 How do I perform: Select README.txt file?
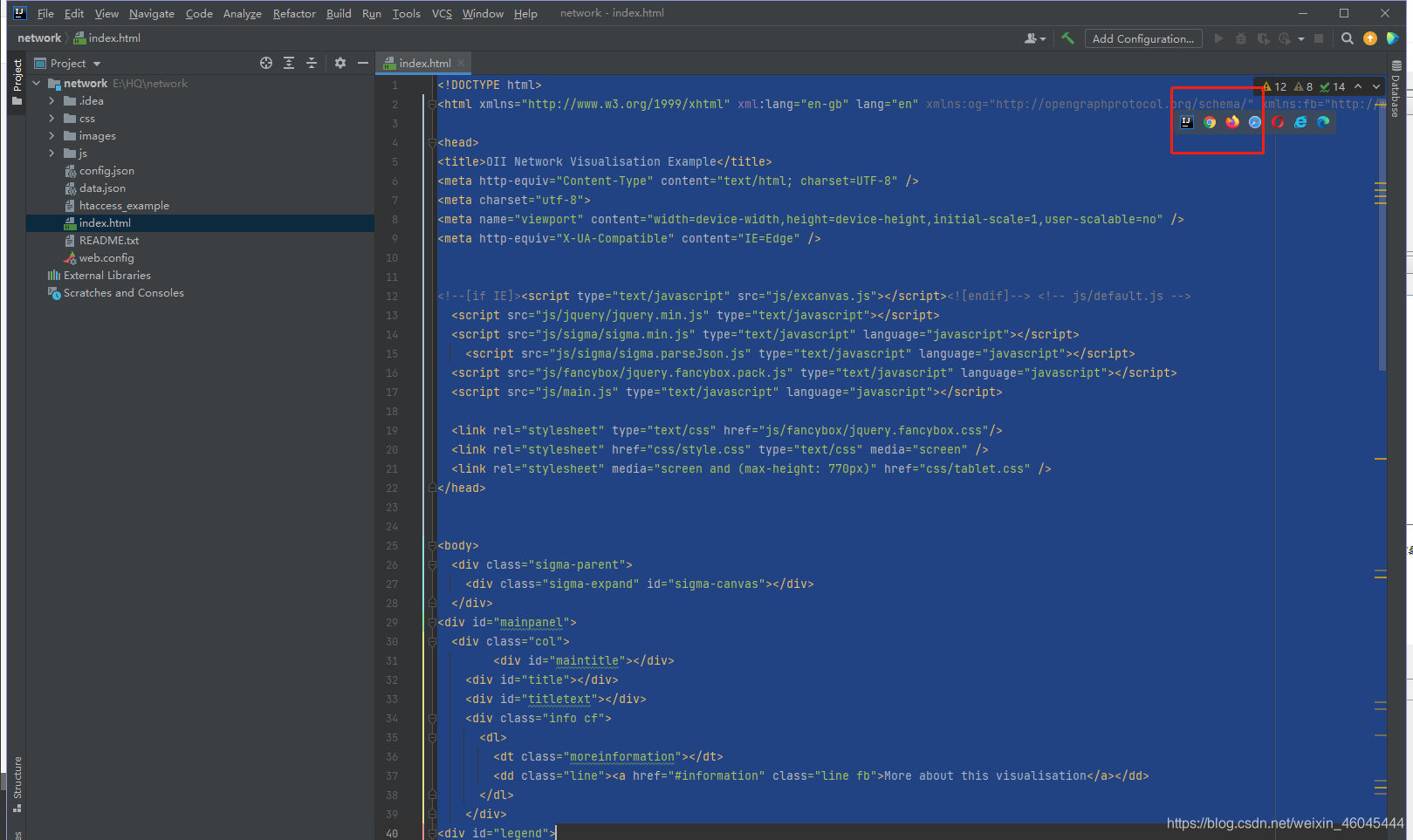pos(108,241)
